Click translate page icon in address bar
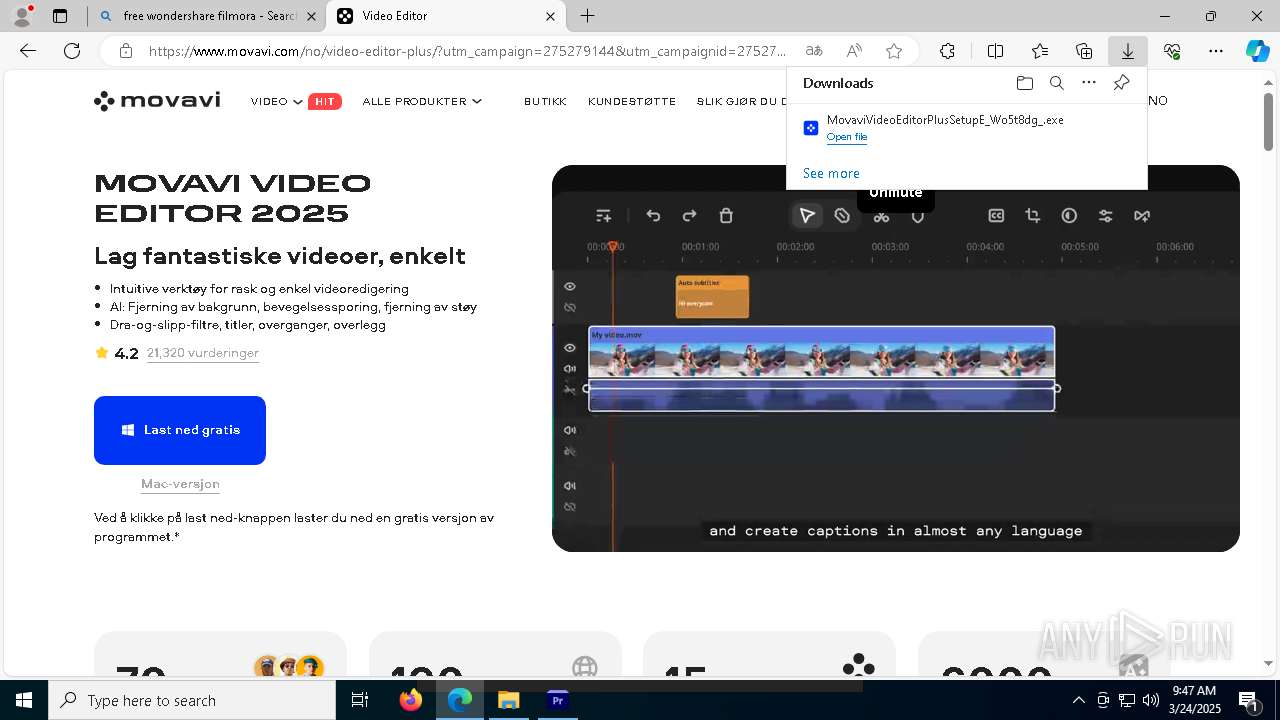1280x720 pixels. click(814, 51)
